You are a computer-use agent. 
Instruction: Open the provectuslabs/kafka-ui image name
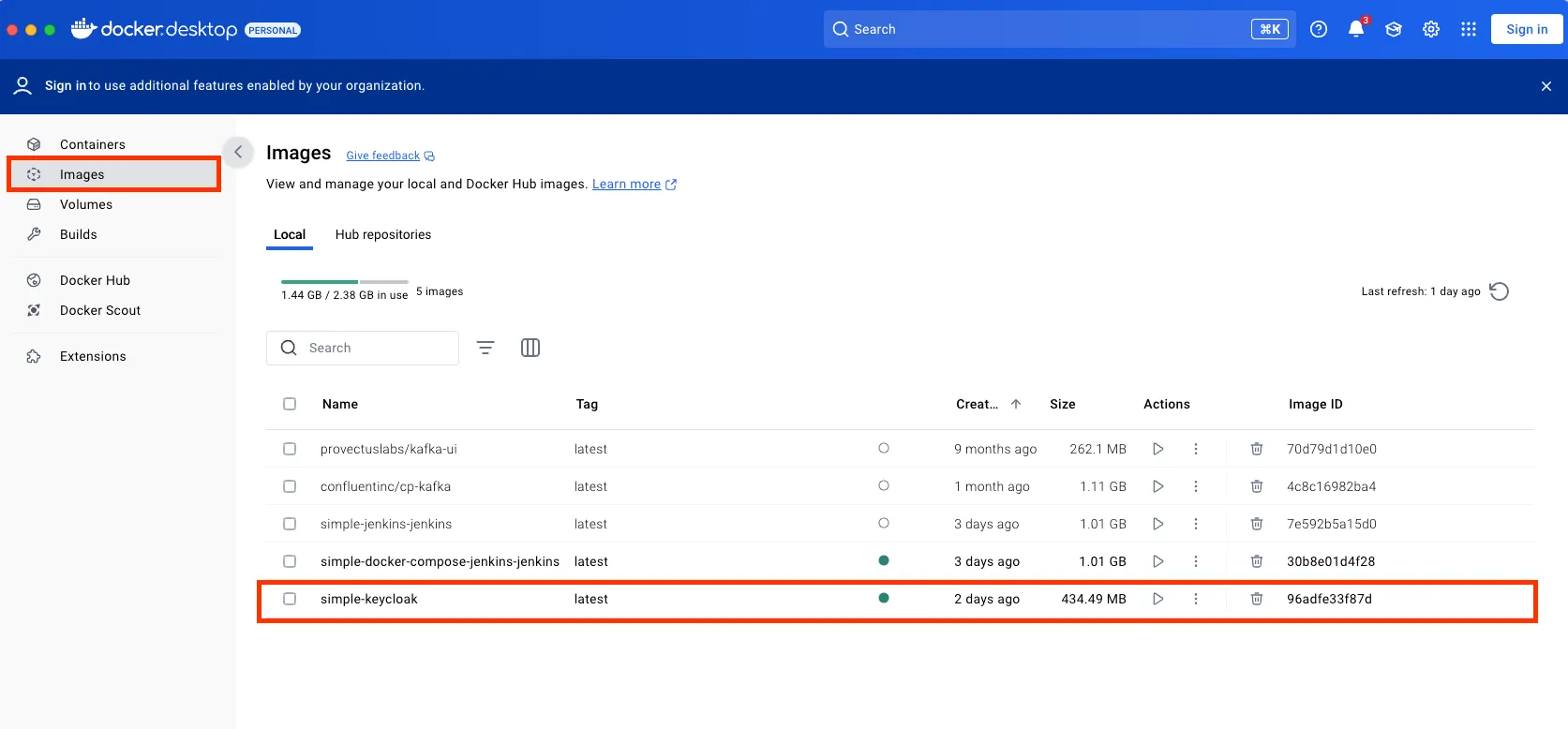[389, 449]
